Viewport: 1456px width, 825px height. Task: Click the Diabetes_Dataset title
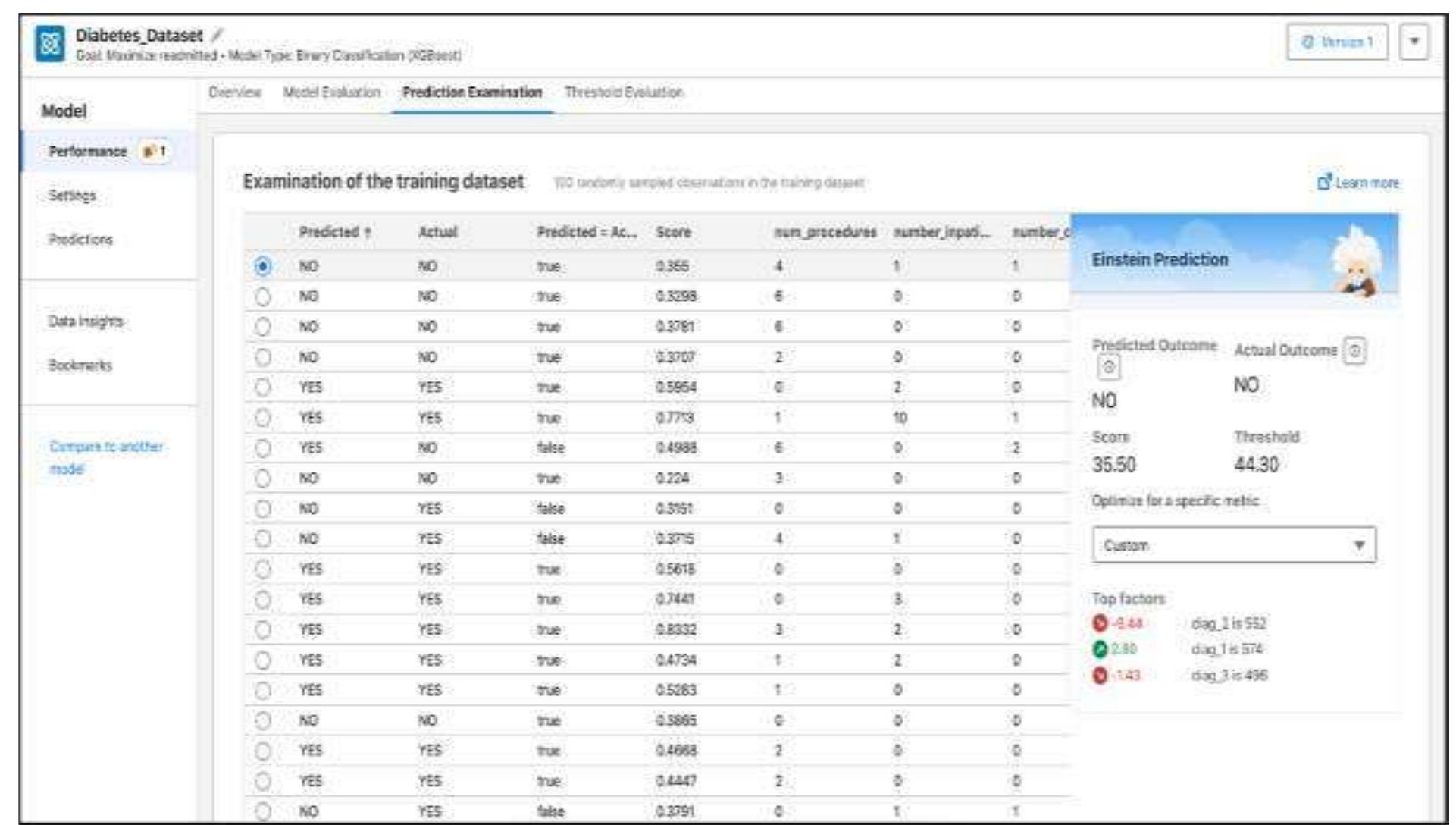139,35
